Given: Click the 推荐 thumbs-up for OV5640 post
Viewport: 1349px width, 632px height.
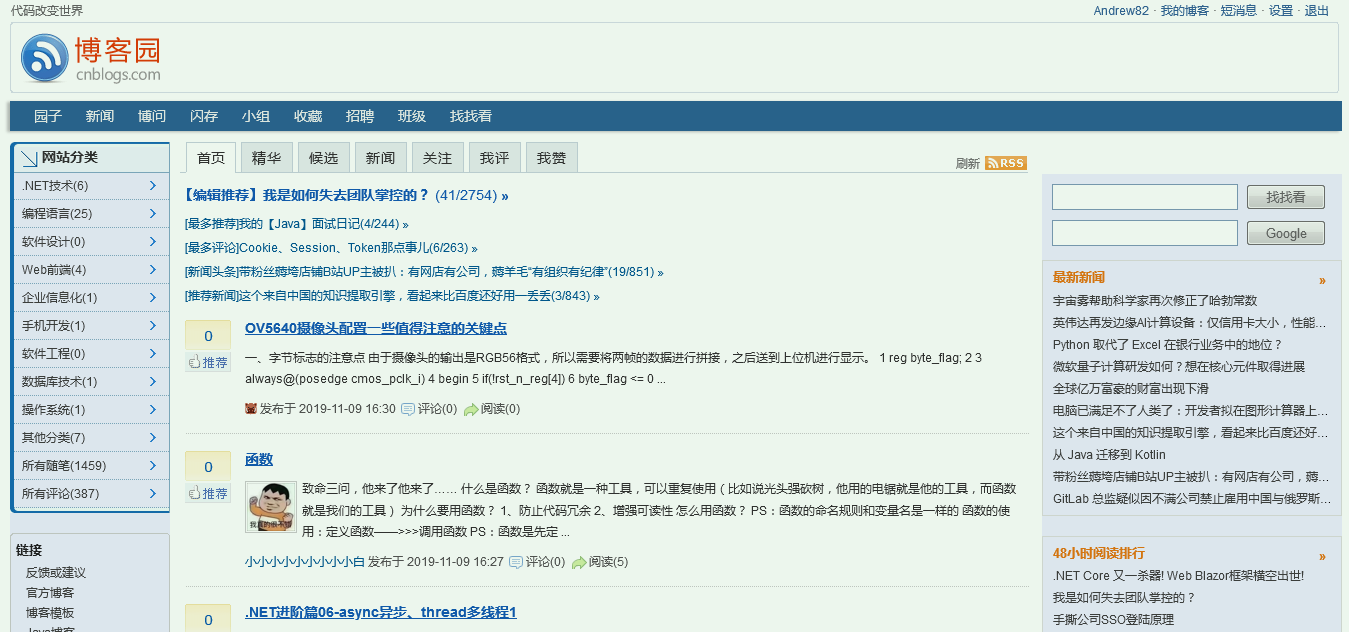Looking at the screenshot, I should pyautogui.click(x=208, y=362).
